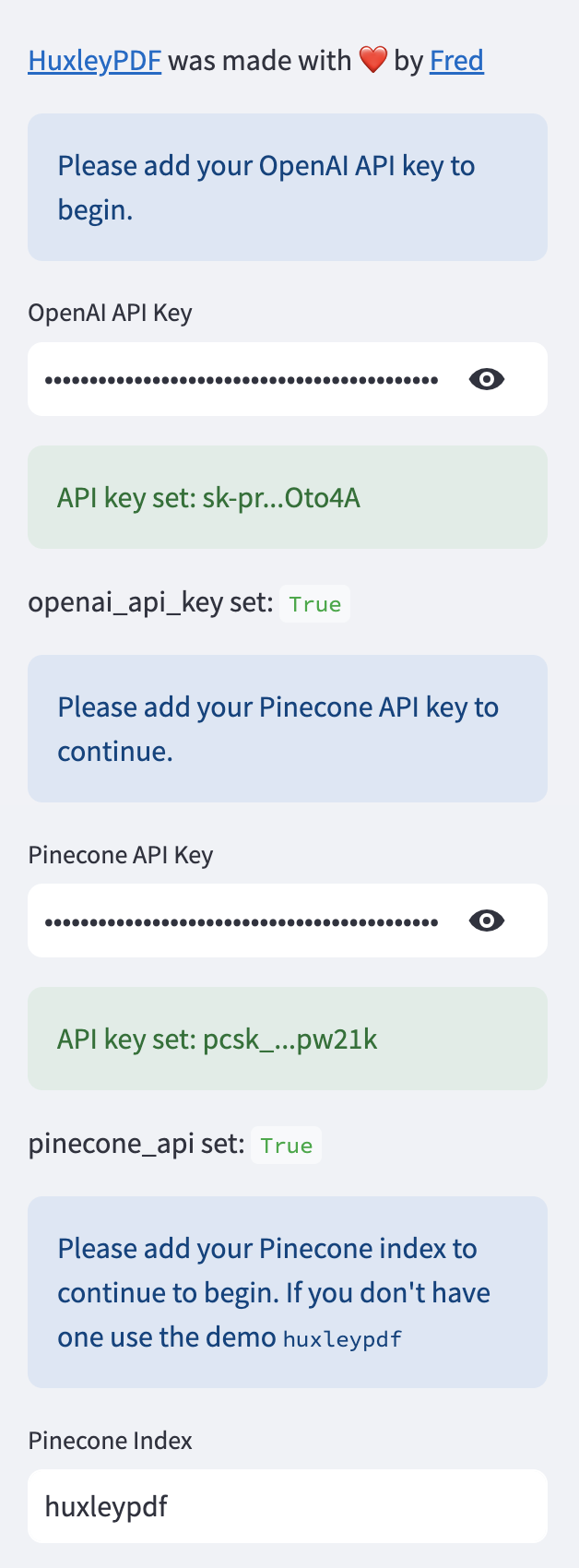
Task: Click the True badge beside pinecone_api set
Action: 286,1146
